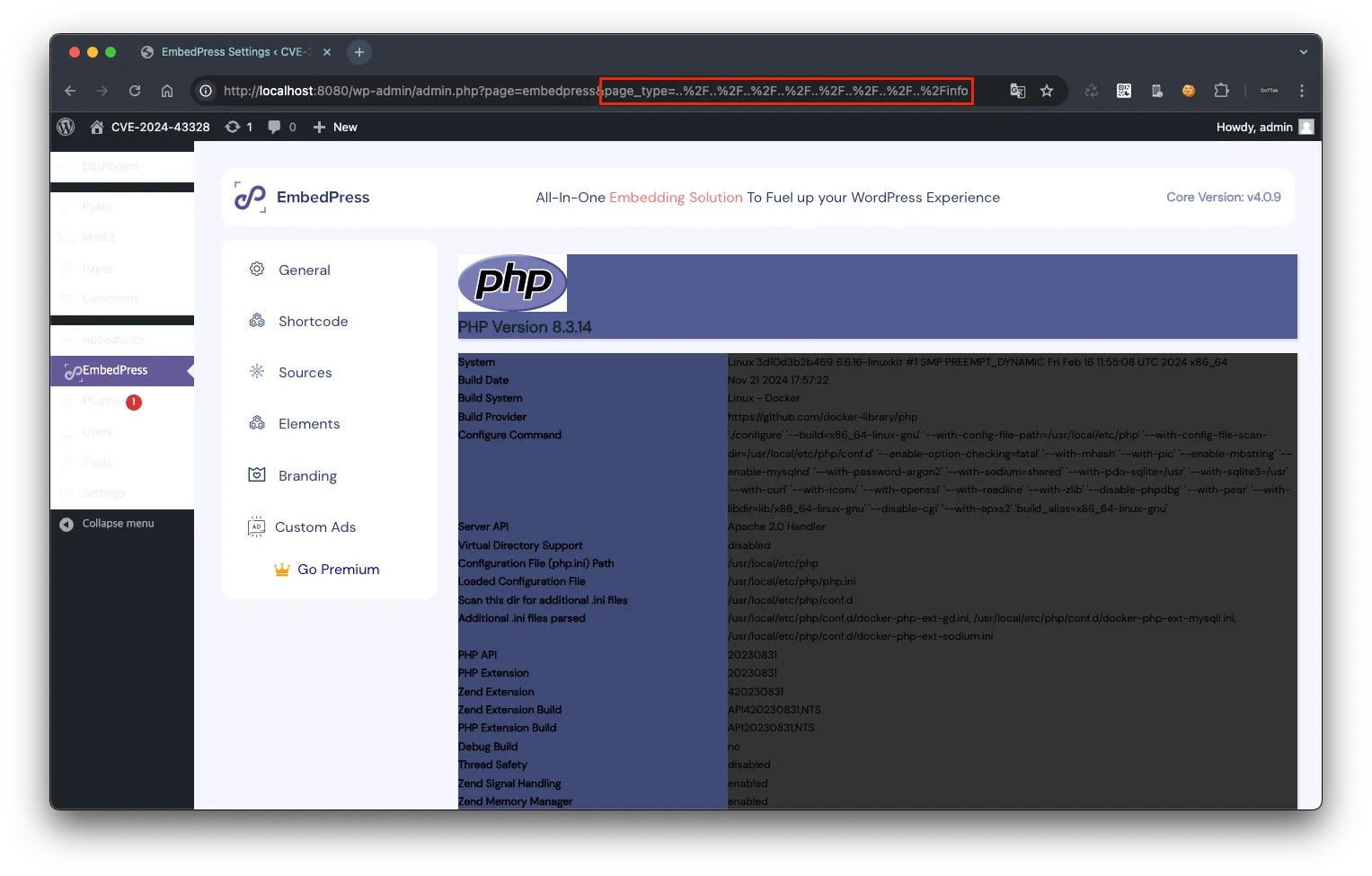1372x876 pixels.
Task: Open the QR code extension icon
Action: 1124,91
